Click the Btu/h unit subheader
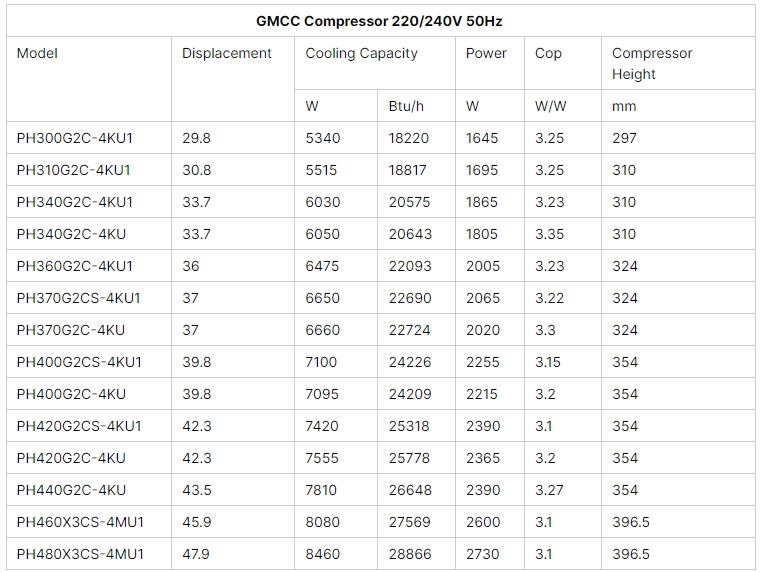 (x=406, y=106)
